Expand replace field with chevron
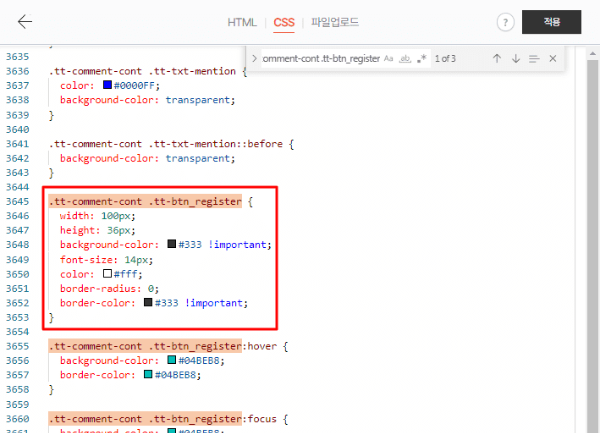 (x=254, y=59)
